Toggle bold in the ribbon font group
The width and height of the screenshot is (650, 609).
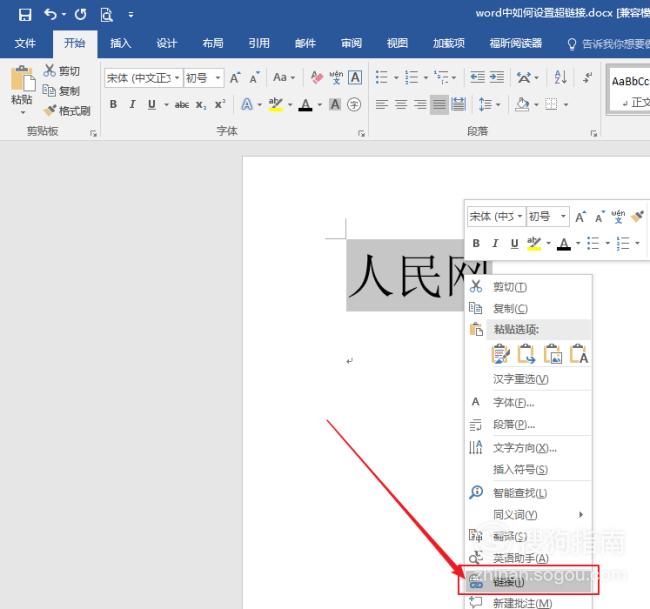[x=113, y=104]
